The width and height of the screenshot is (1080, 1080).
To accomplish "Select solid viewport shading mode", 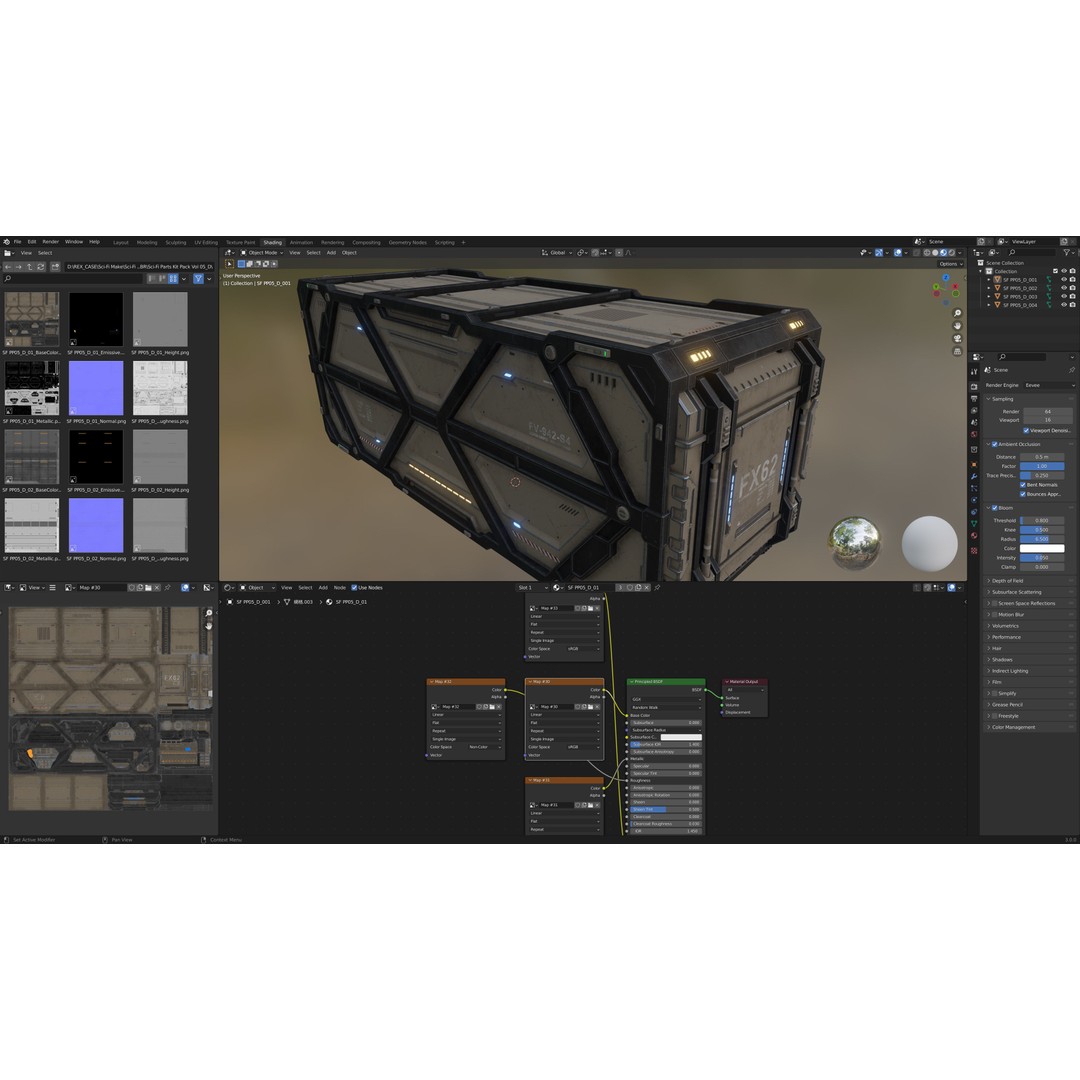I will [x=935, y=253].
